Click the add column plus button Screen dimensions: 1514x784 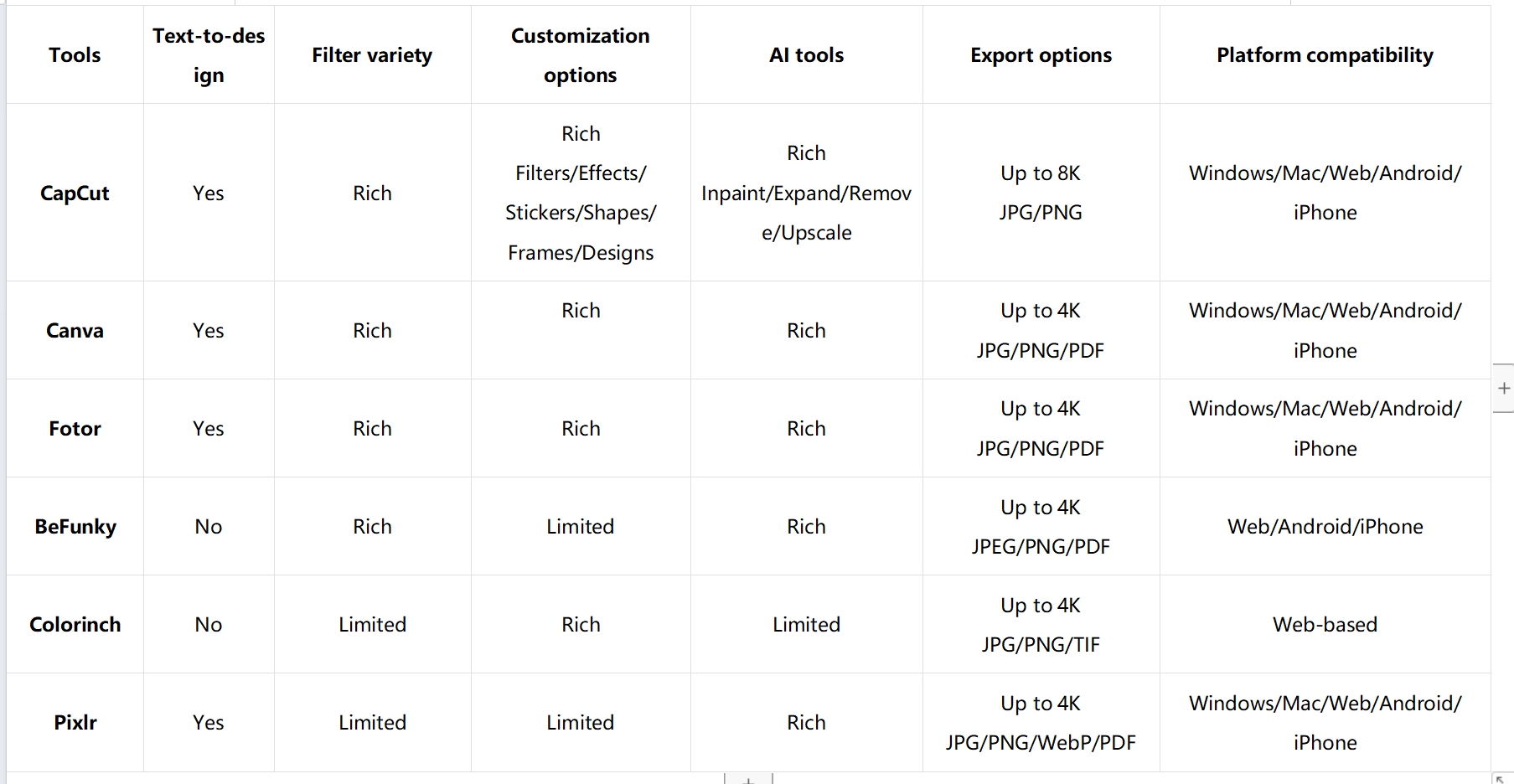pyautogui.click(x=1504, y=389)
